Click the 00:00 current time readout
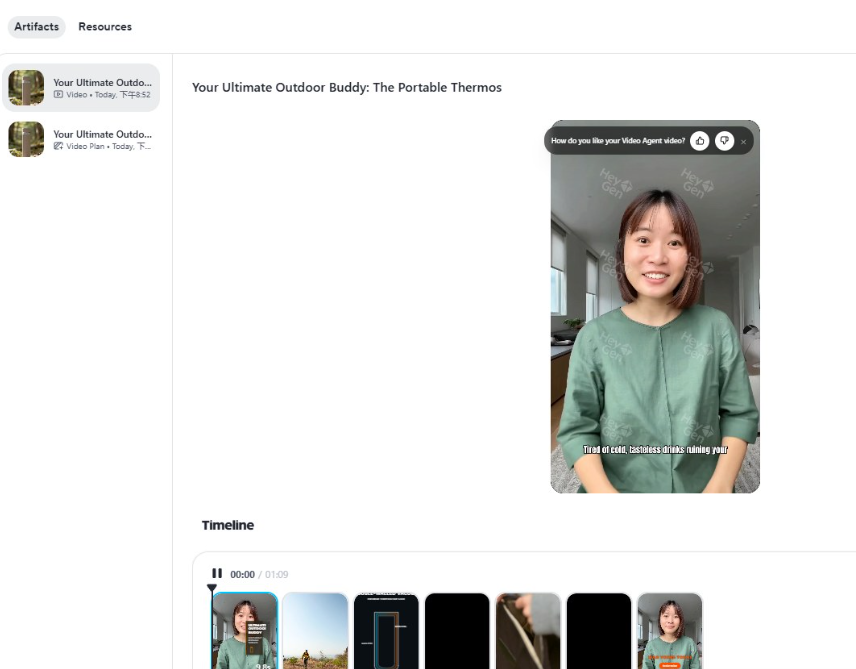The width and height of the screenshot is (856, 669). [x=242, y=575]
